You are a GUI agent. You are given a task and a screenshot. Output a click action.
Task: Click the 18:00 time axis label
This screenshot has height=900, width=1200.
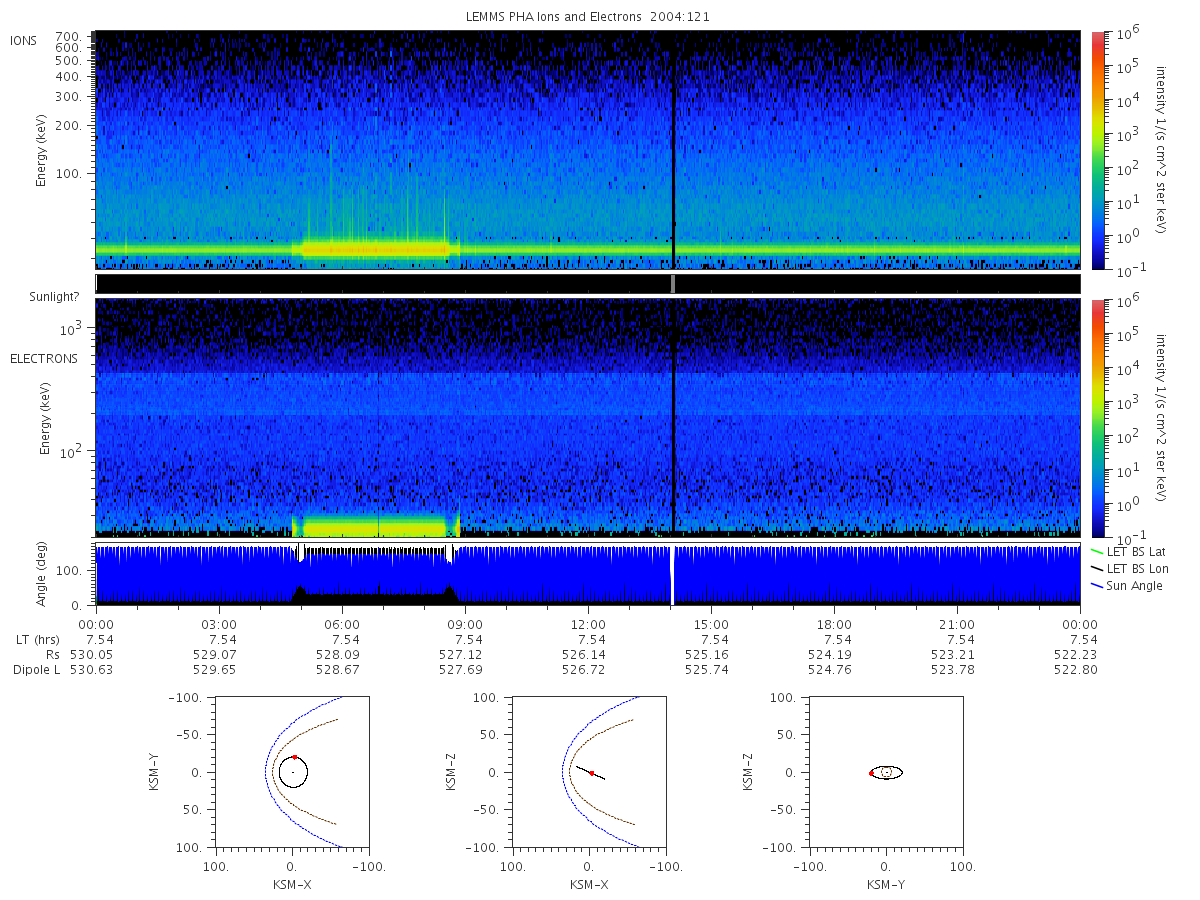pos(835,625)
